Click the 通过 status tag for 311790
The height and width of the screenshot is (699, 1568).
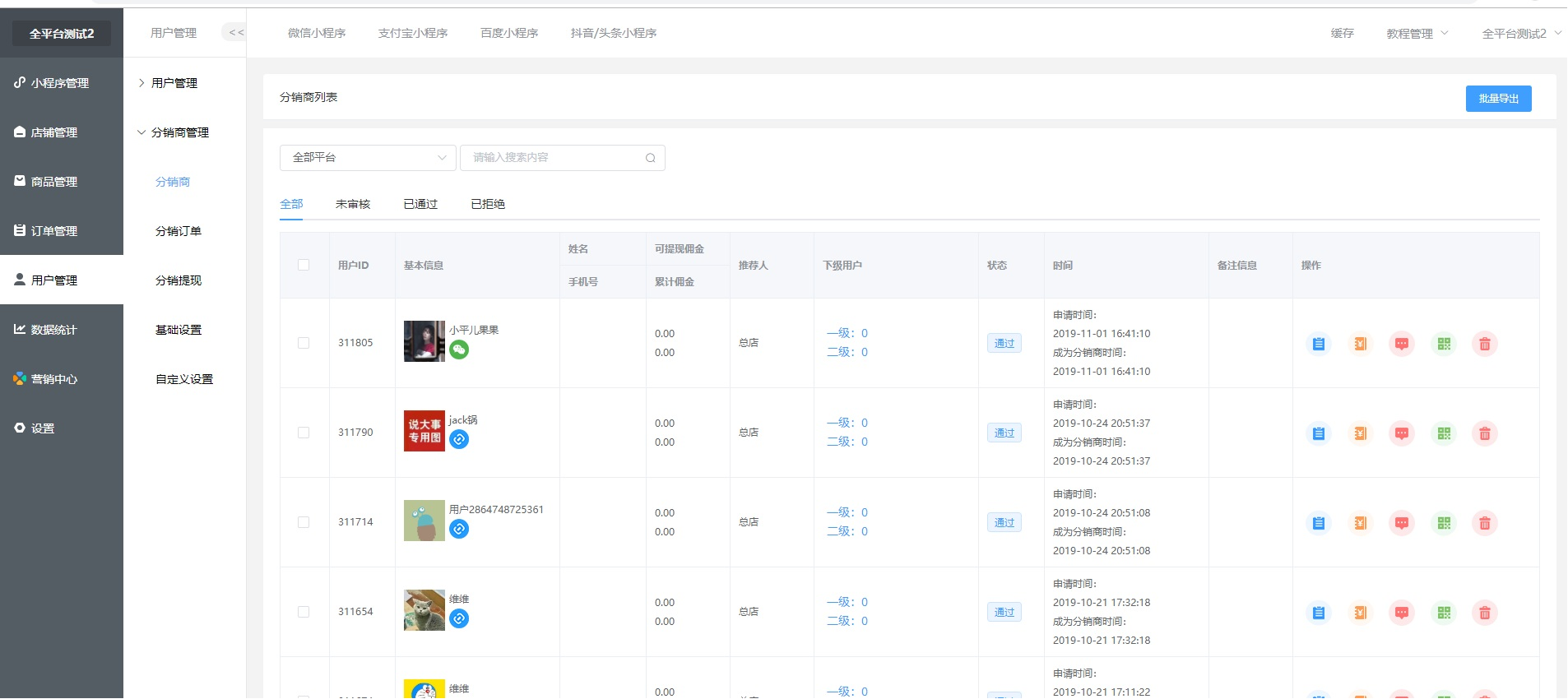coord(1004,433)
